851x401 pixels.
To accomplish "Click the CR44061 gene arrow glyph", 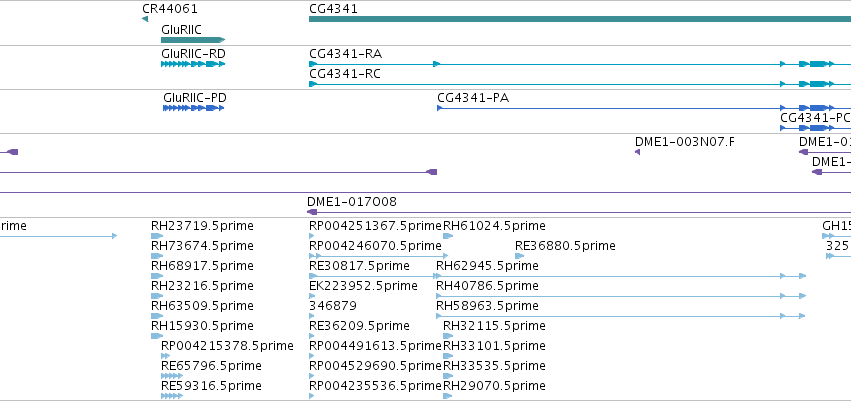I will click(145, 20).
